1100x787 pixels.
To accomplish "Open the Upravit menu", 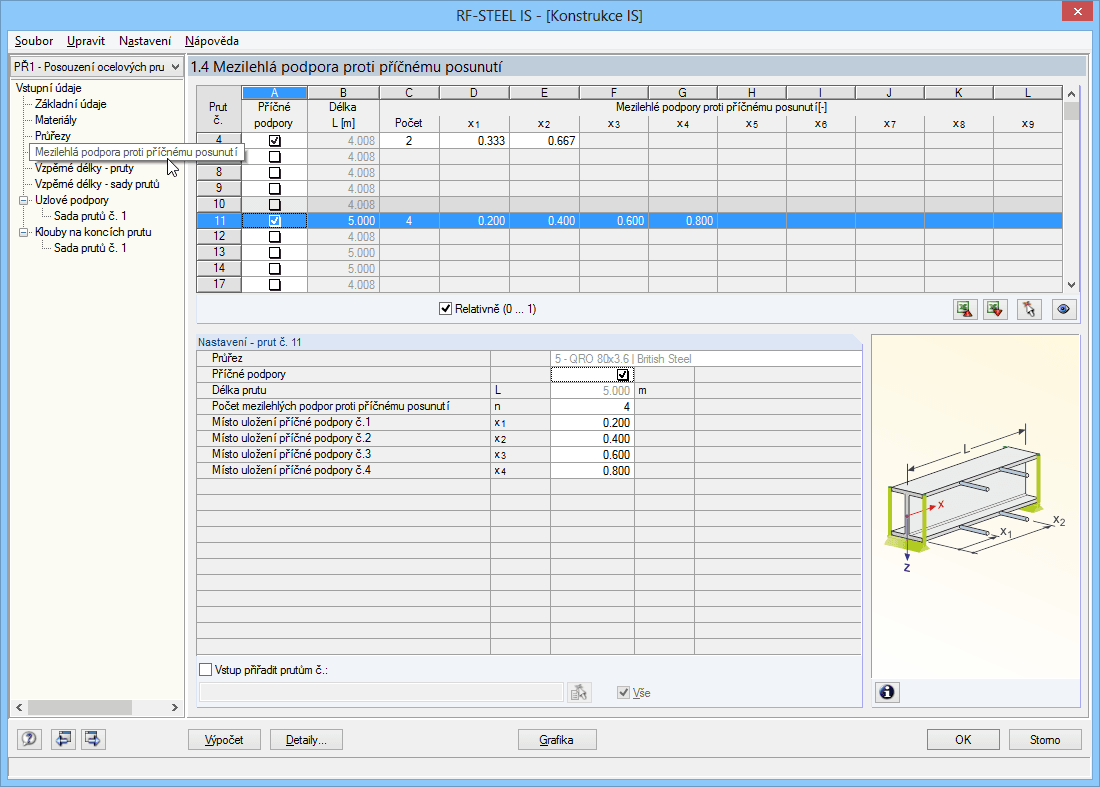I will [86, 41].
